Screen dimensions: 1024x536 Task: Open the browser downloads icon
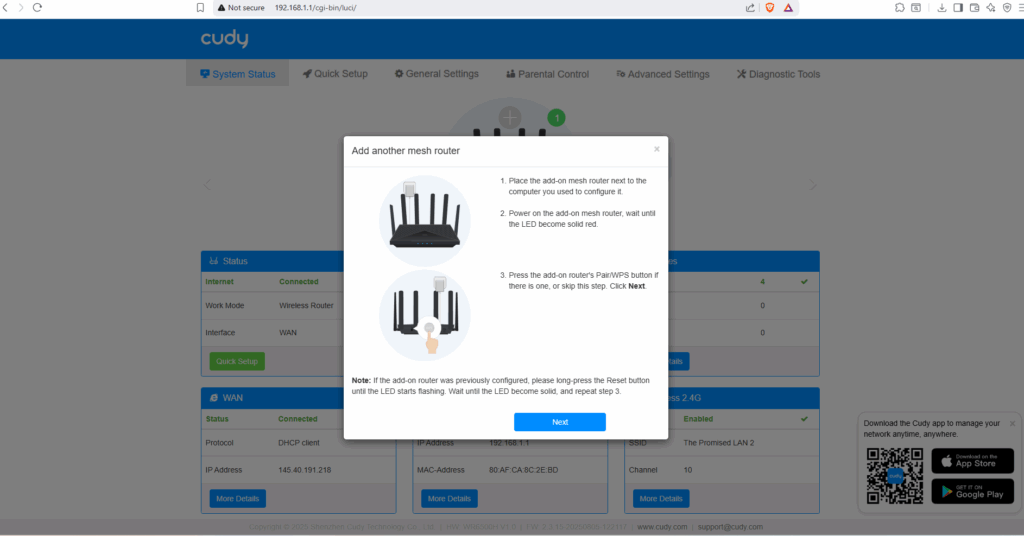click(x=942, y=8)
